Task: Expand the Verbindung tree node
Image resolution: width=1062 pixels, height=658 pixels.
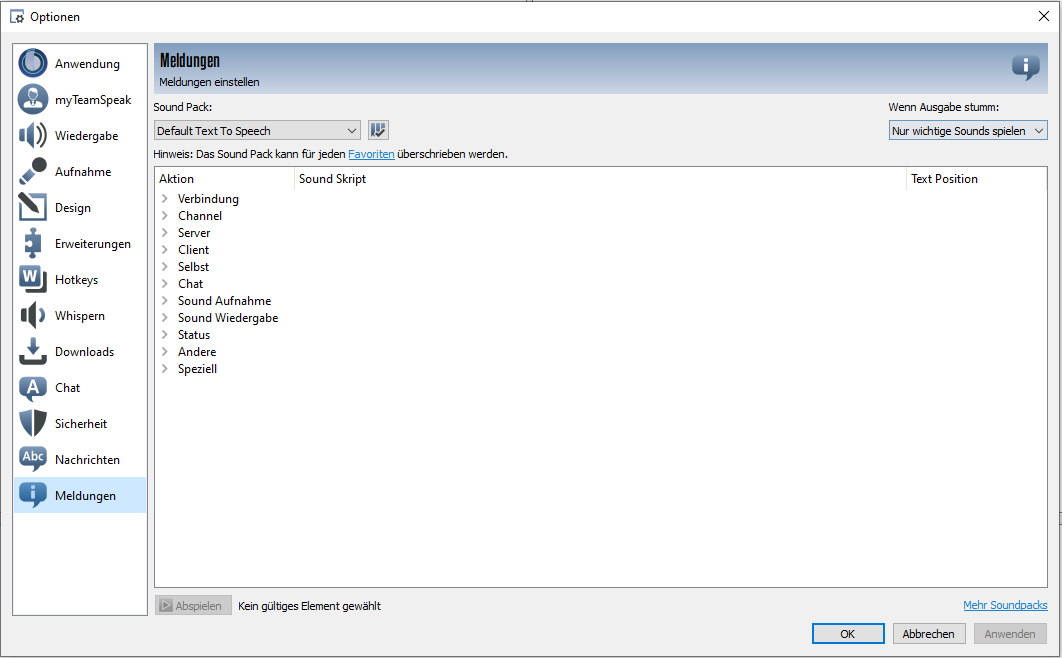Action: [165, 199]
